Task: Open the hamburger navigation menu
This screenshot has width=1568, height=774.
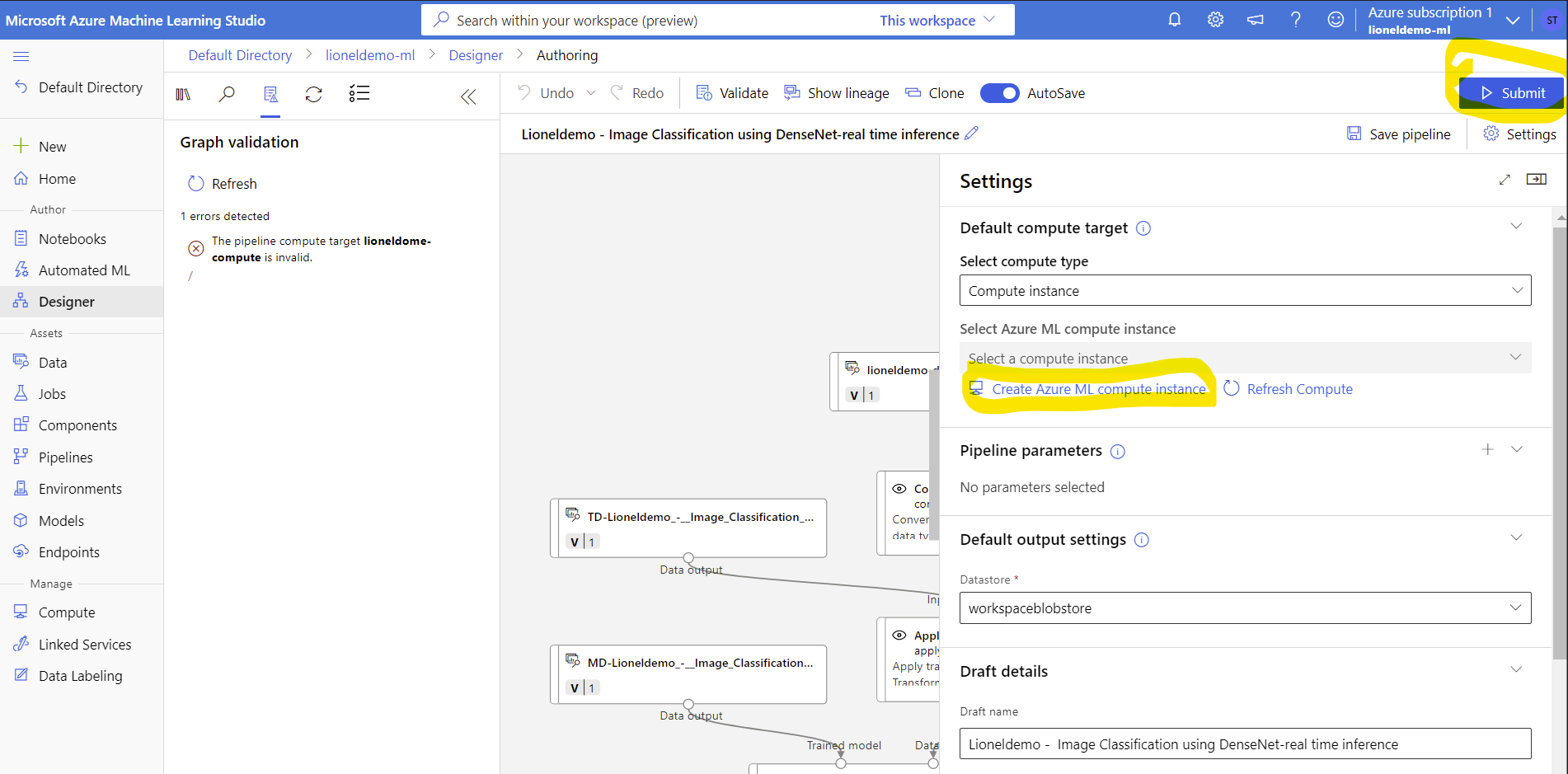Action: click(x=21, y=56)
